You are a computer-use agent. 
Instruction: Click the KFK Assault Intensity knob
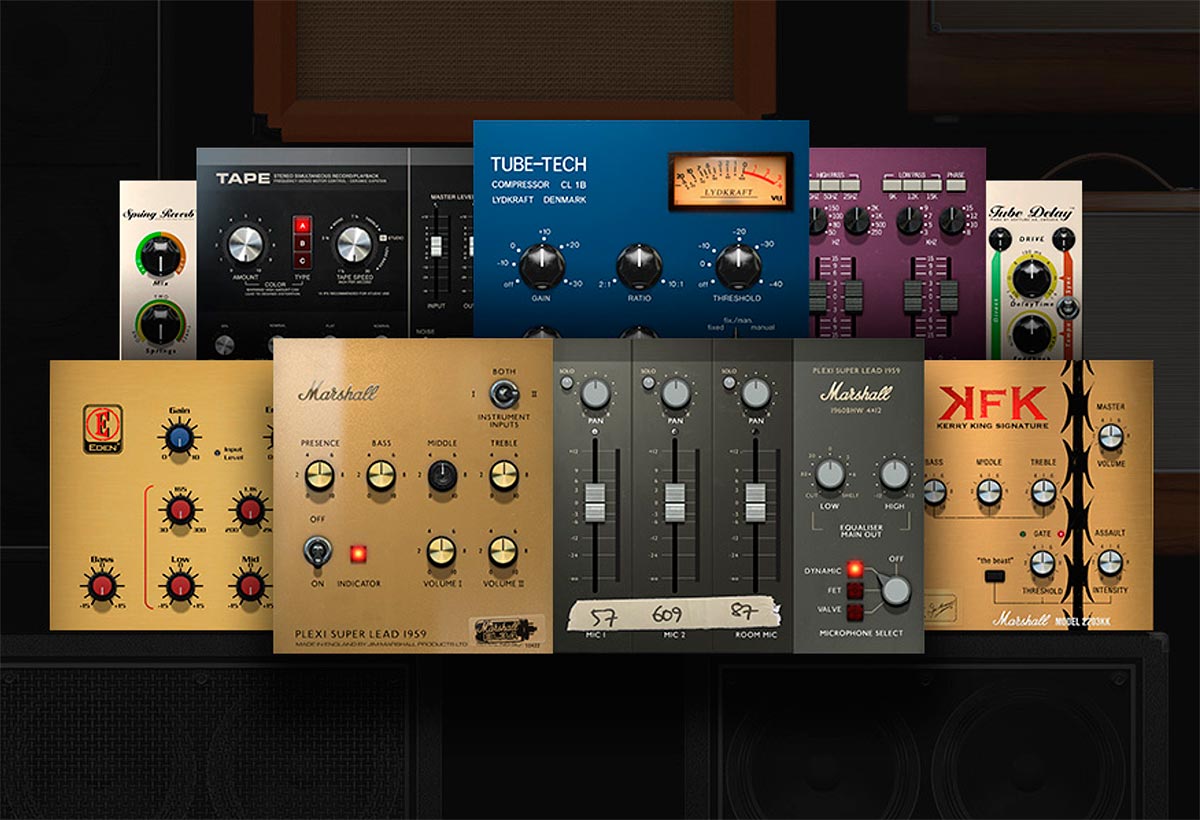(x=1110, y=563)
